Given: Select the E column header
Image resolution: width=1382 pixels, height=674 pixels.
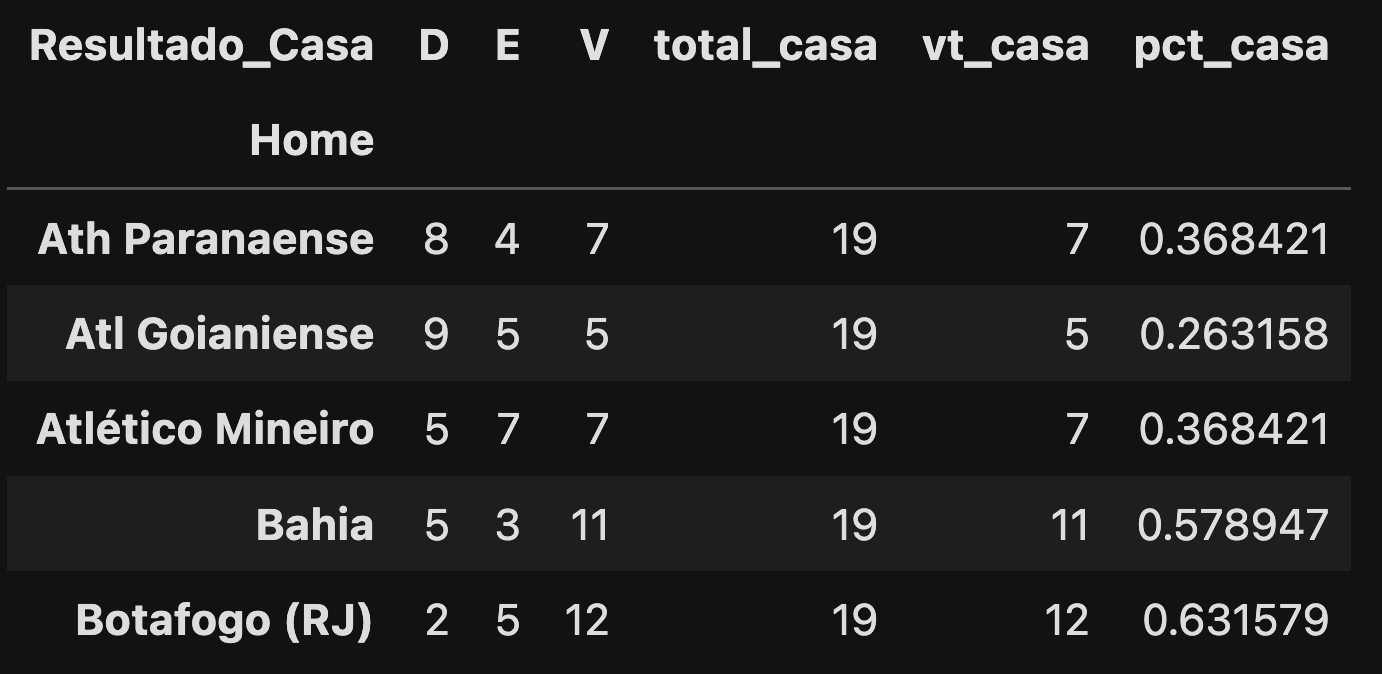Looking at the screenshot, I should (508, 45).
